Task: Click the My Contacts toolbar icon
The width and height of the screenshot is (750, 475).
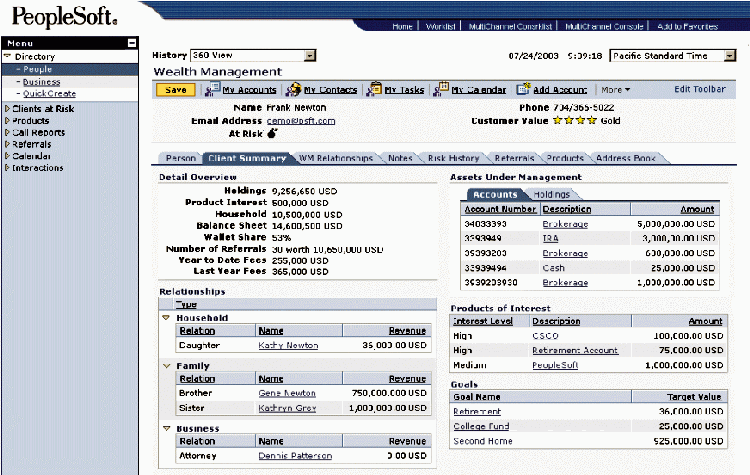Action: 293,89
